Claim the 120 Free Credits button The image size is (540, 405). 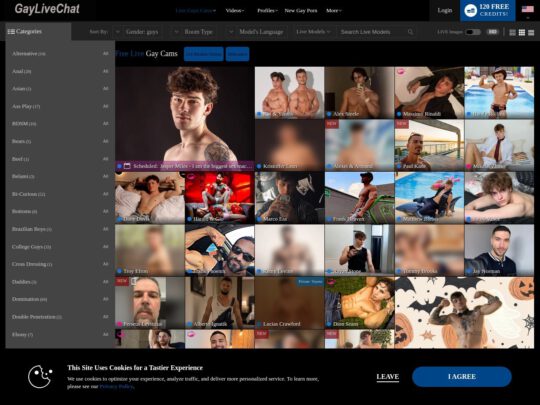pyautogui.click(x=488, y=10)
